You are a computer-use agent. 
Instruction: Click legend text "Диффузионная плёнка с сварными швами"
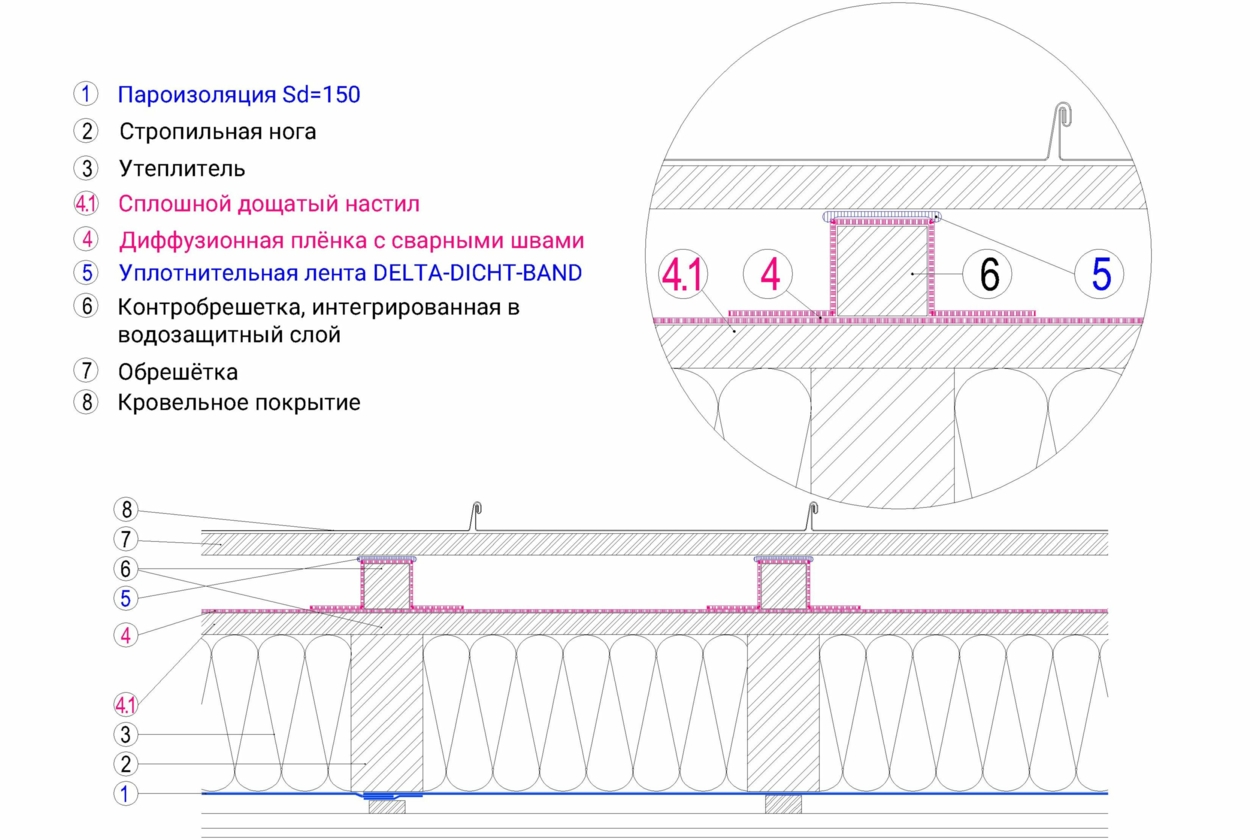point(352,241)
